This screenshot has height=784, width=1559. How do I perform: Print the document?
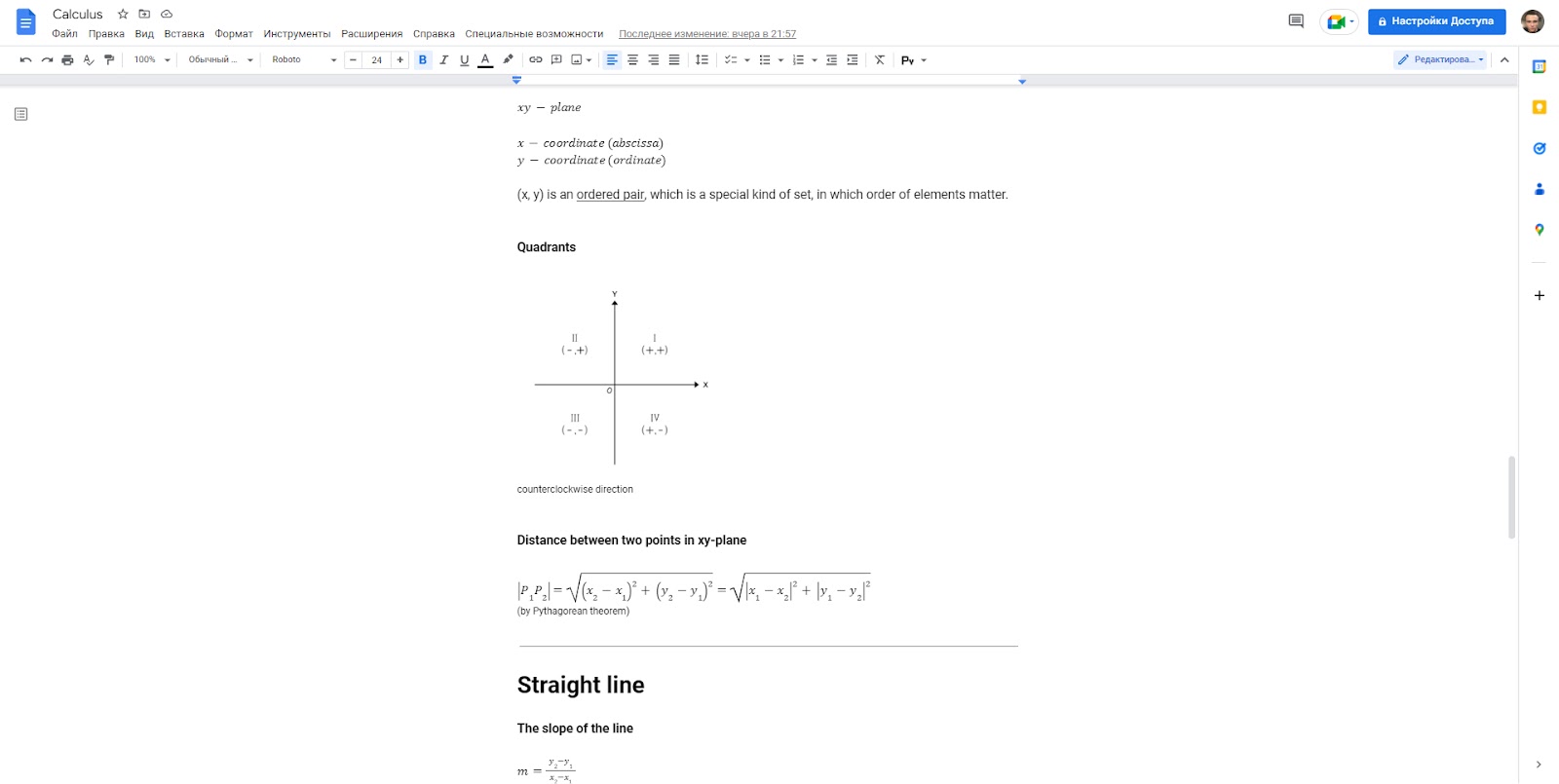pos(67,60)
